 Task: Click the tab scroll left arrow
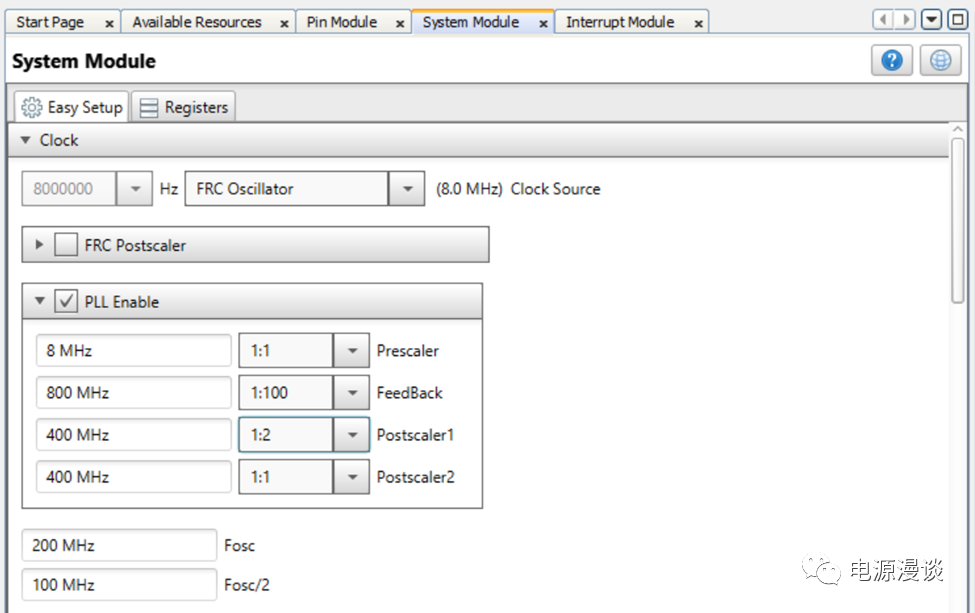coord(884,21)
